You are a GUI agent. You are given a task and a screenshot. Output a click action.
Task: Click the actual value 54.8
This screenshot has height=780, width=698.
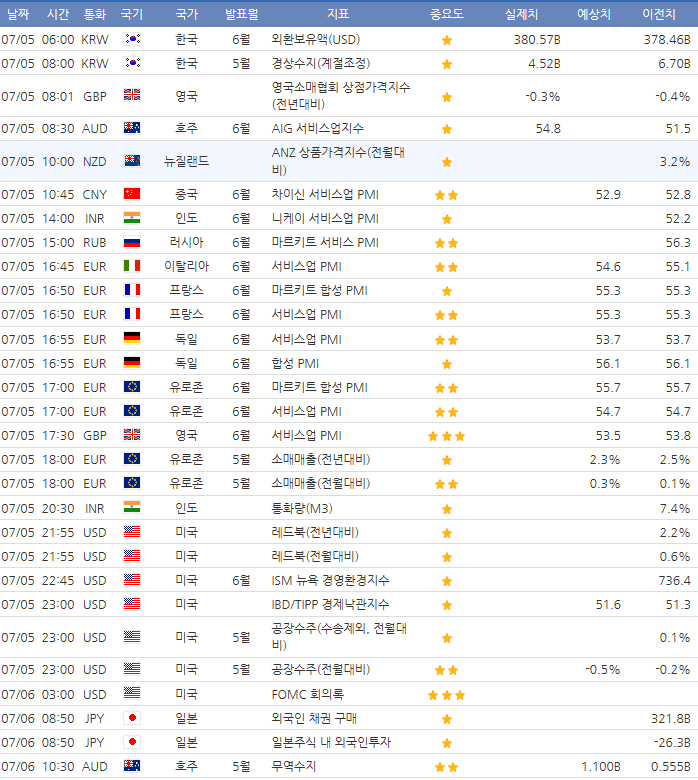[x=548, y=128]
